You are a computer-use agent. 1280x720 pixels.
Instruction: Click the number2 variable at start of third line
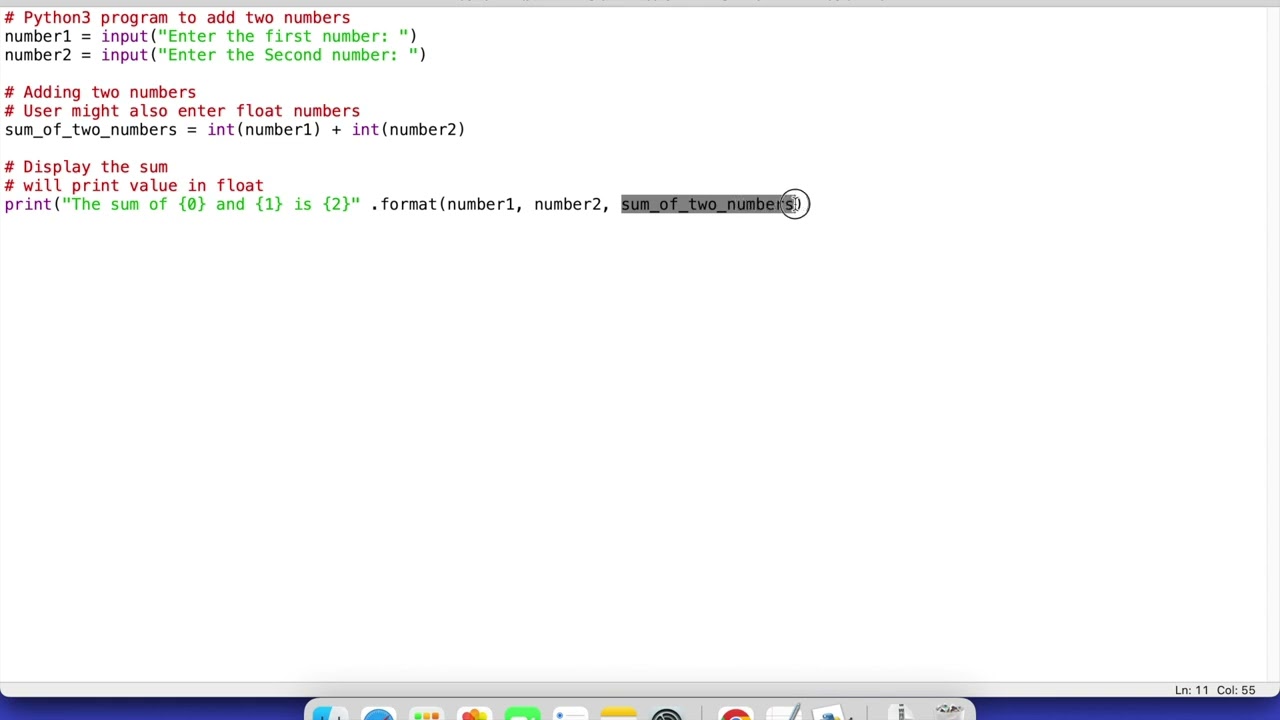point(38,55)
